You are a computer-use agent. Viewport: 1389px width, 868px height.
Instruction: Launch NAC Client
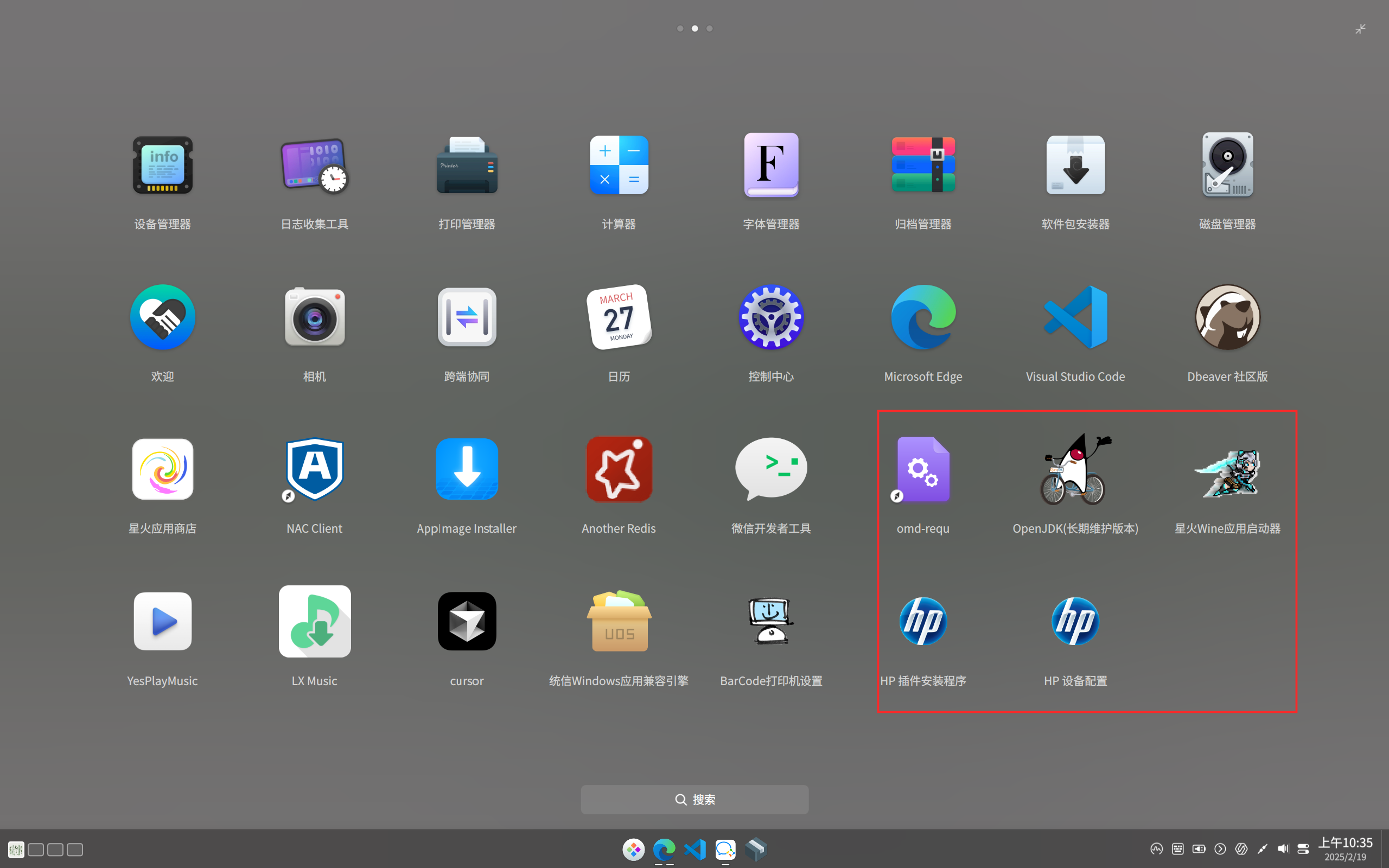coord(315,469)
